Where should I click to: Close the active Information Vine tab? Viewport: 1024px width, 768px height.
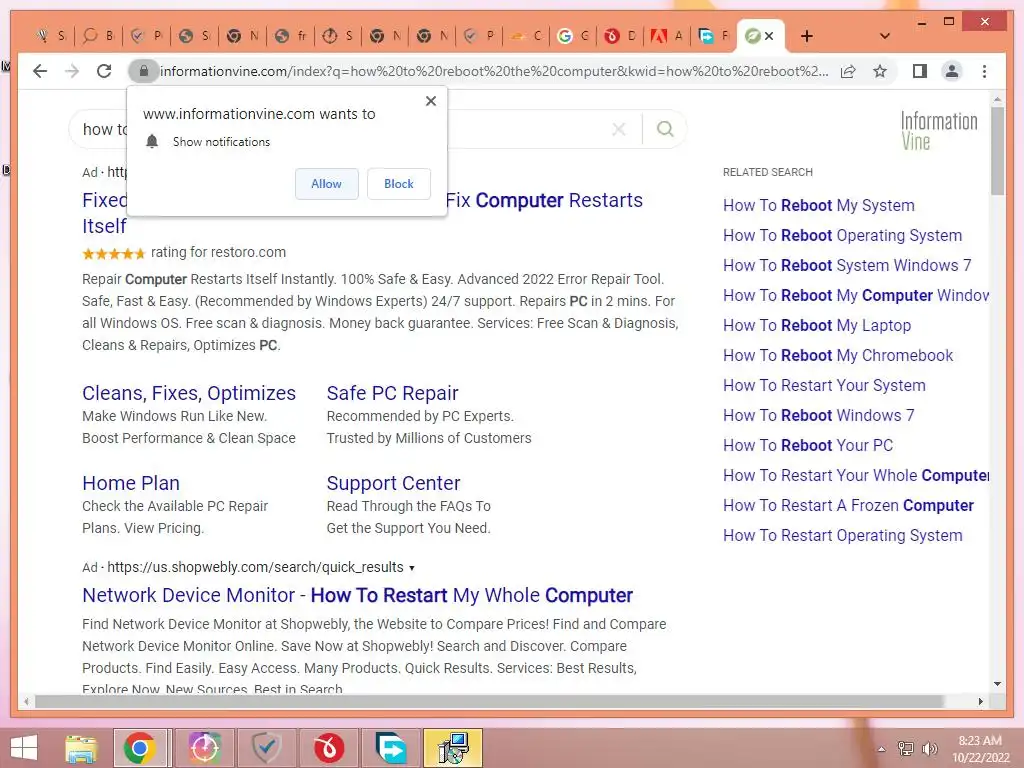pyautogui.click(x=769, y=36)
